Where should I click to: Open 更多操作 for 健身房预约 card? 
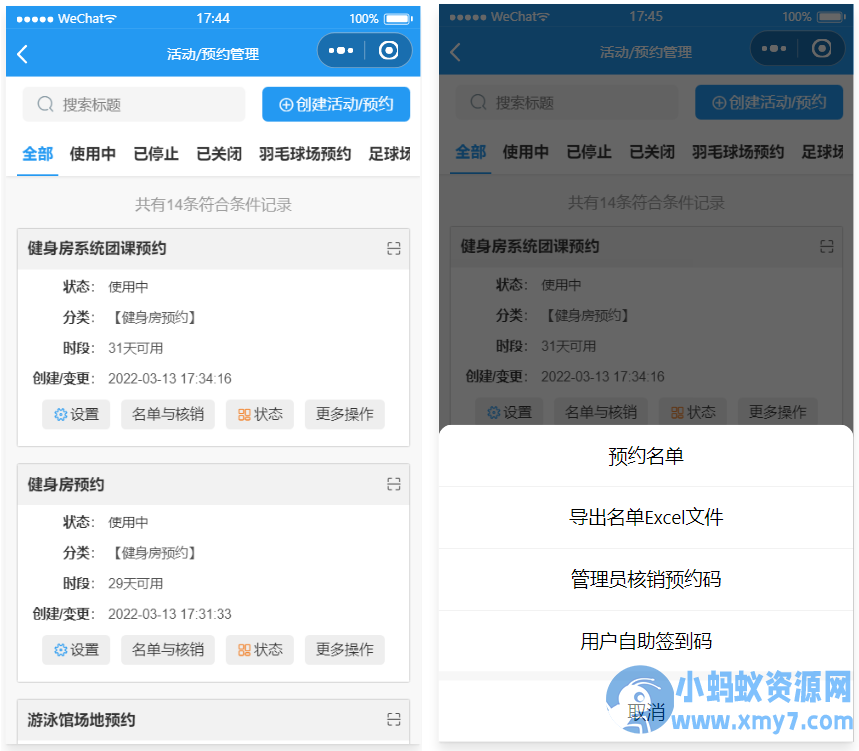point(345,650)
